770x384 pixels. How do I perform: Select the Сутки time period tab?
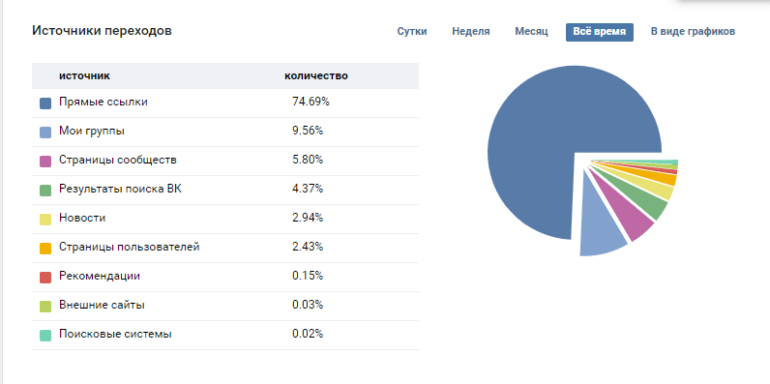pos(412,32)
